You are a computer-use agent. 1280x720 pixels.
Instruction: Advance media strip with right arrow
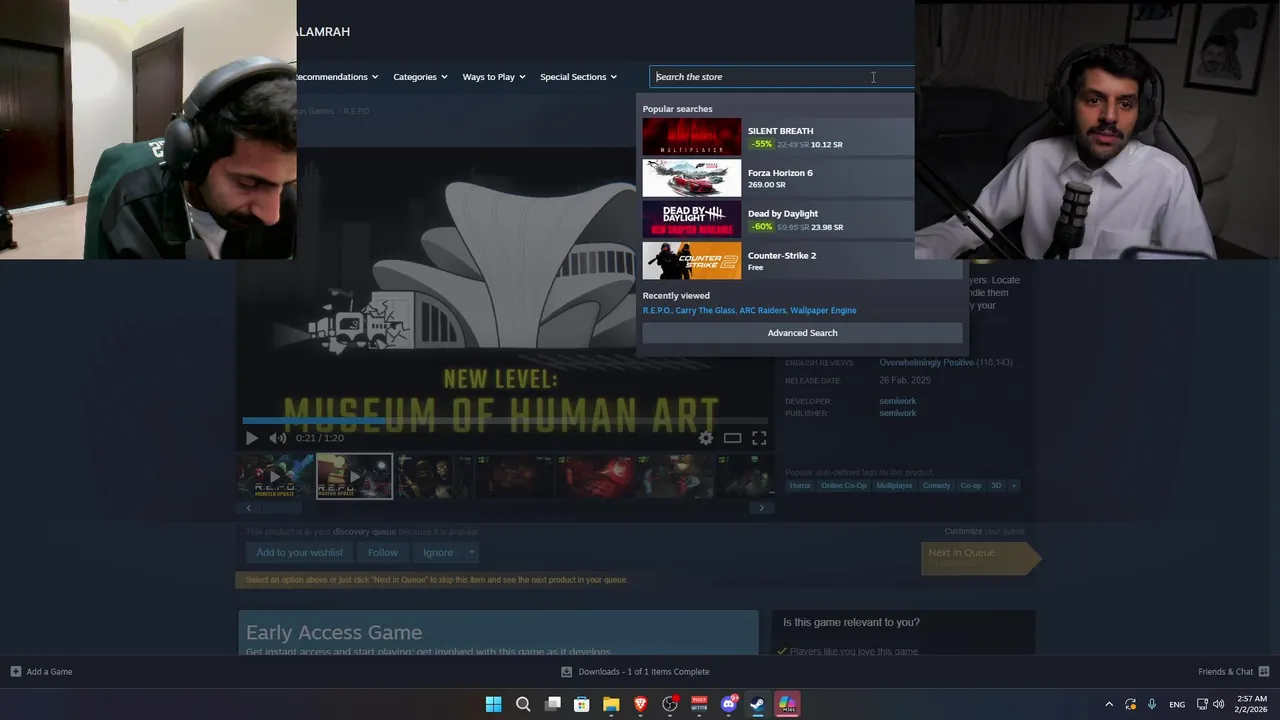tap(761, 508)
